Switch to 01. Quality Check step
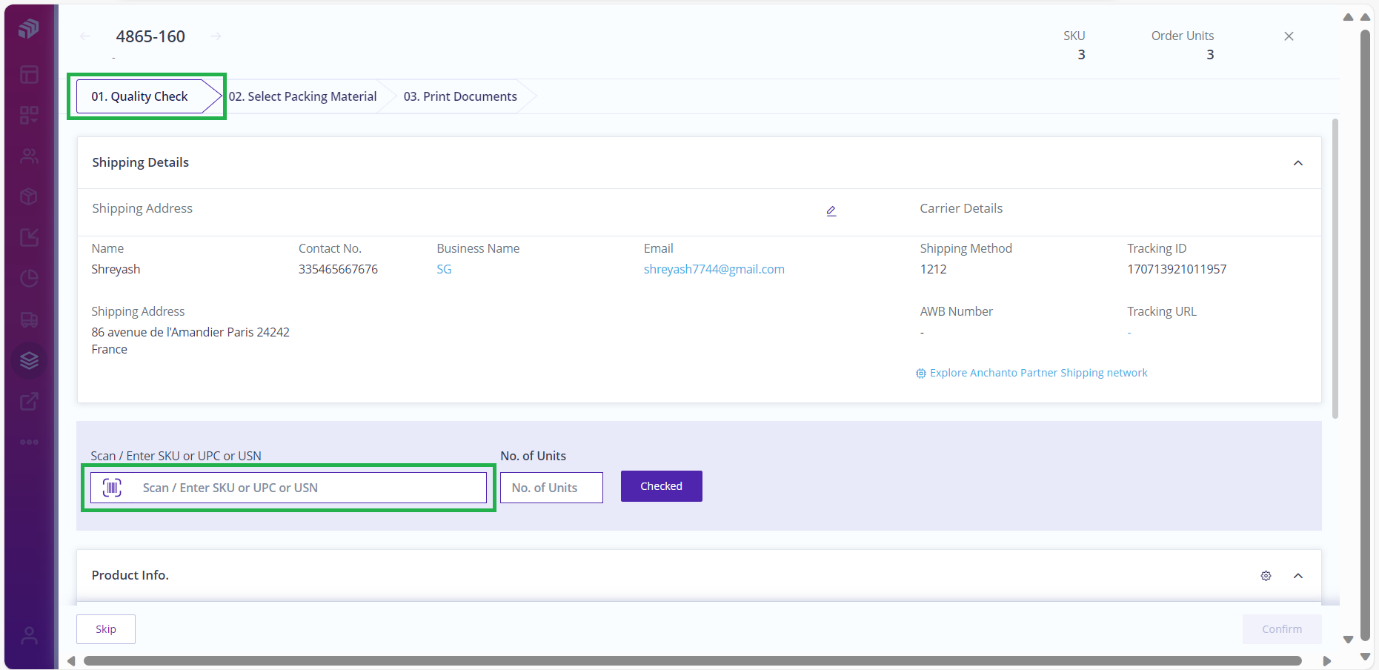The image size is (1379, 670). click(147, 97)
